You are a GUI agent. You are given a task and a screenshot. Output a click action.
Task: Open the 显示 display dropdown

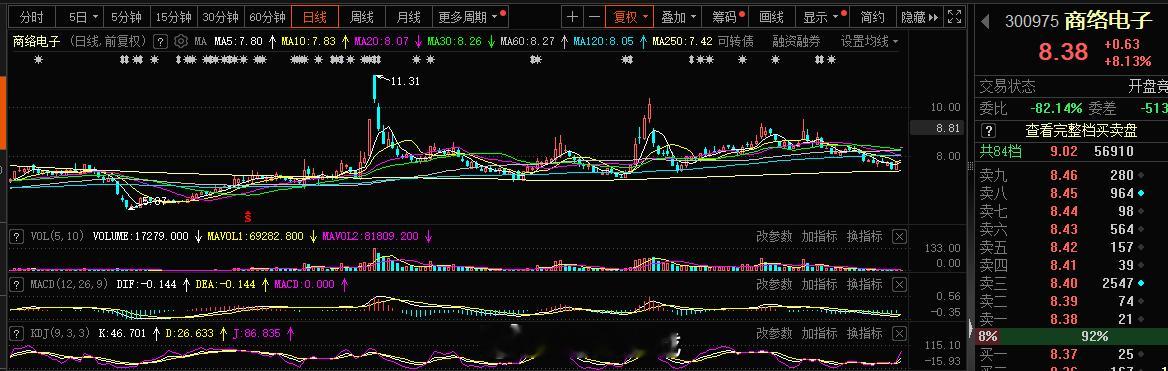(x=821, y=16)
